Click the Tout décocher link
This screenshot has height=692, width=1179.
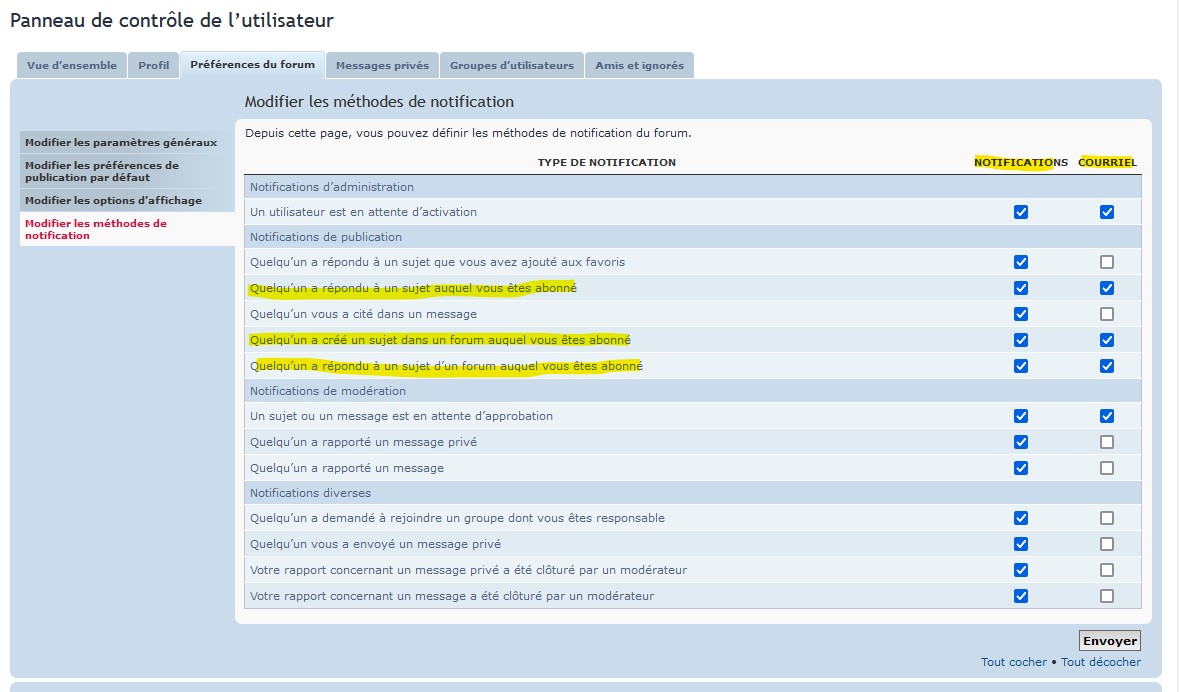pyautogui.click(x=1101, y=662)
